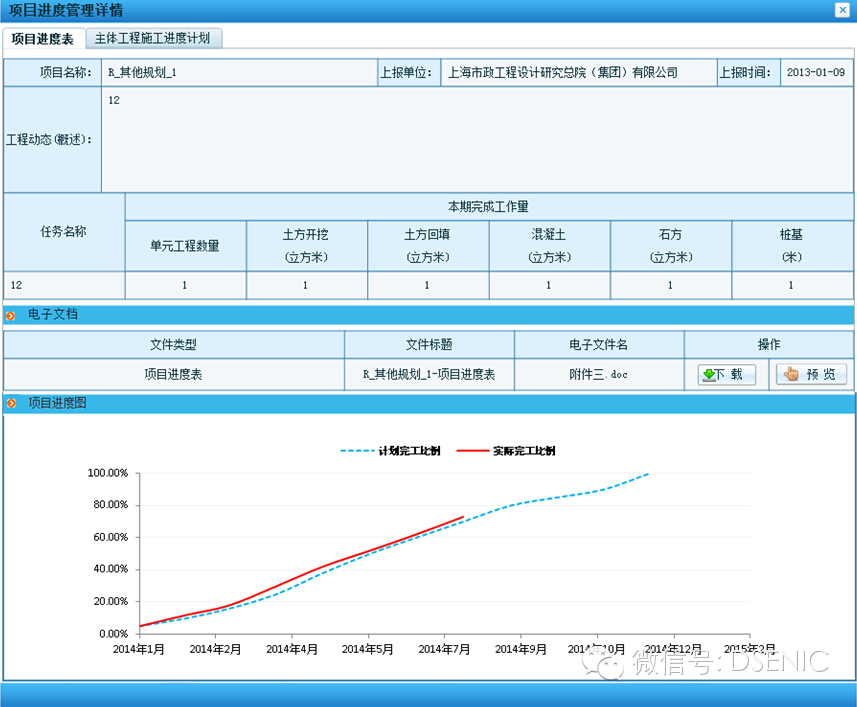
Task: Click the 预览 button to preview the document
Action: [811, 375]
